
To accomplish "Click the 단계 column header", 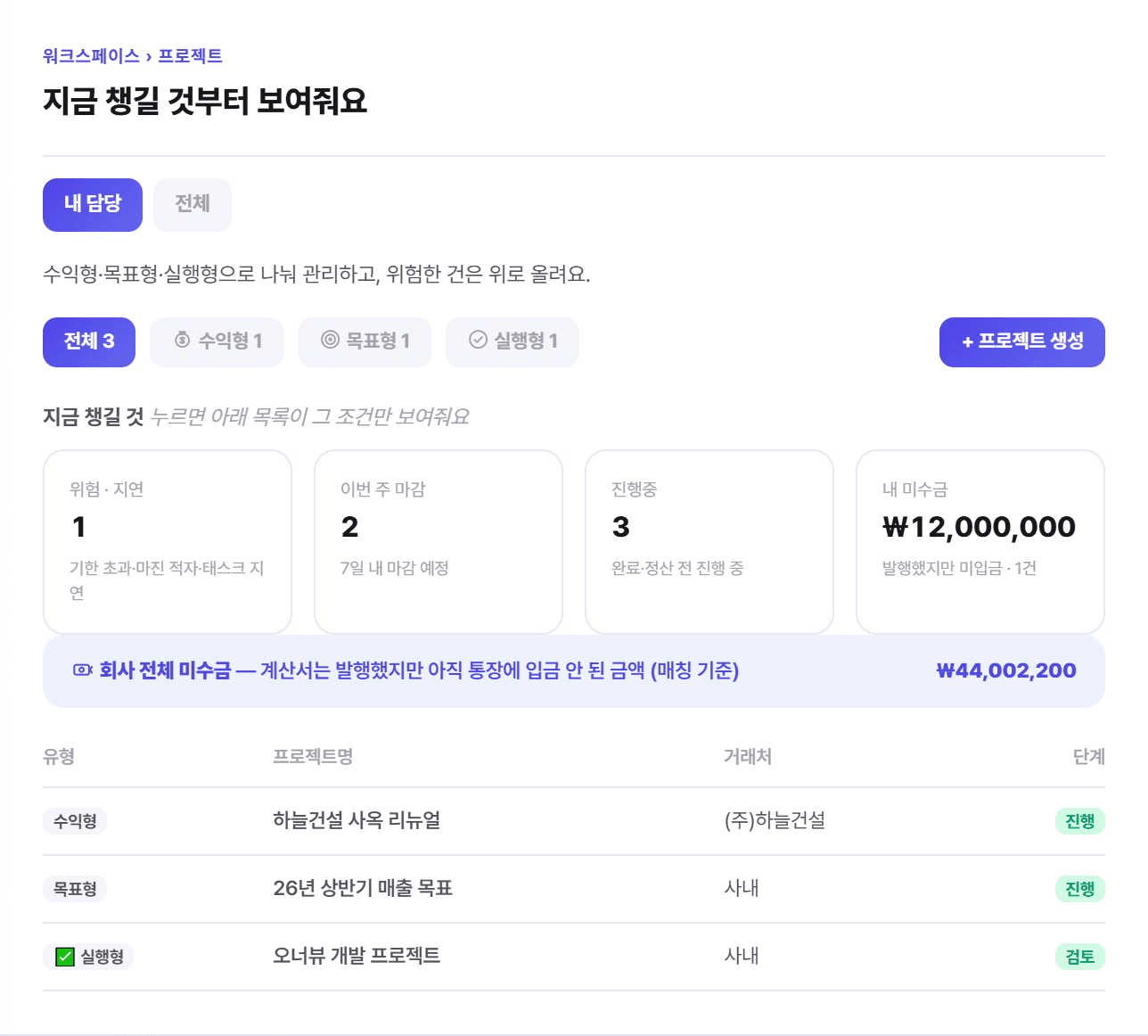I will (x=1089, y=757).
